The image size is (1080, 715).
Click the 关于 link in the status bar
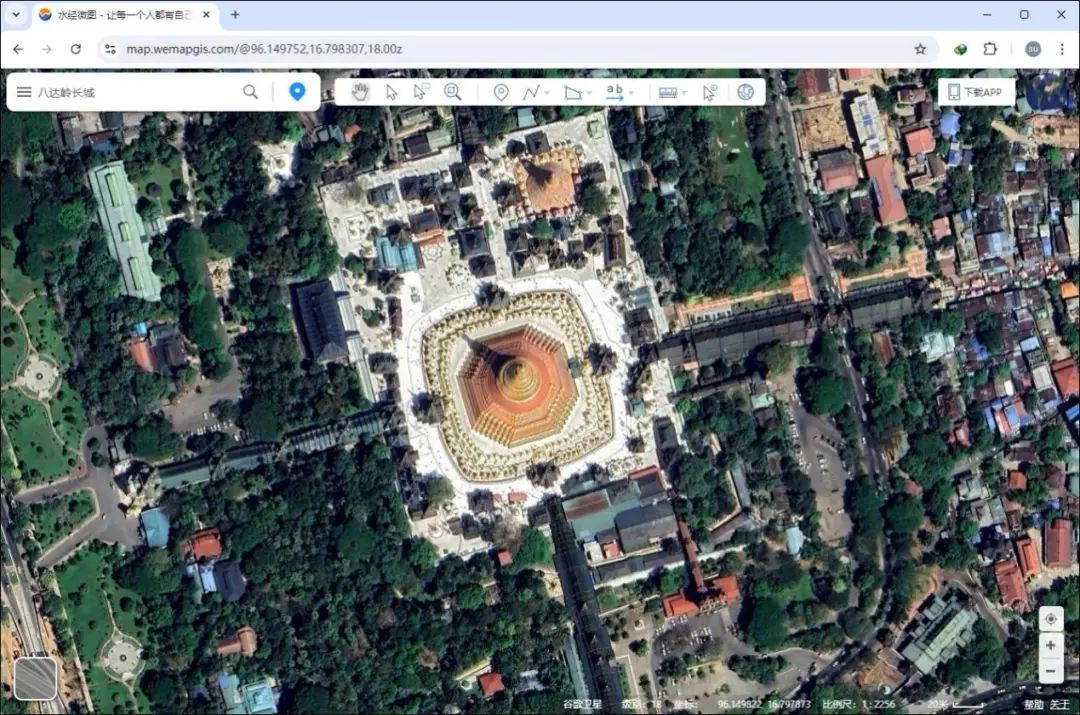[x=1059, y=705]
